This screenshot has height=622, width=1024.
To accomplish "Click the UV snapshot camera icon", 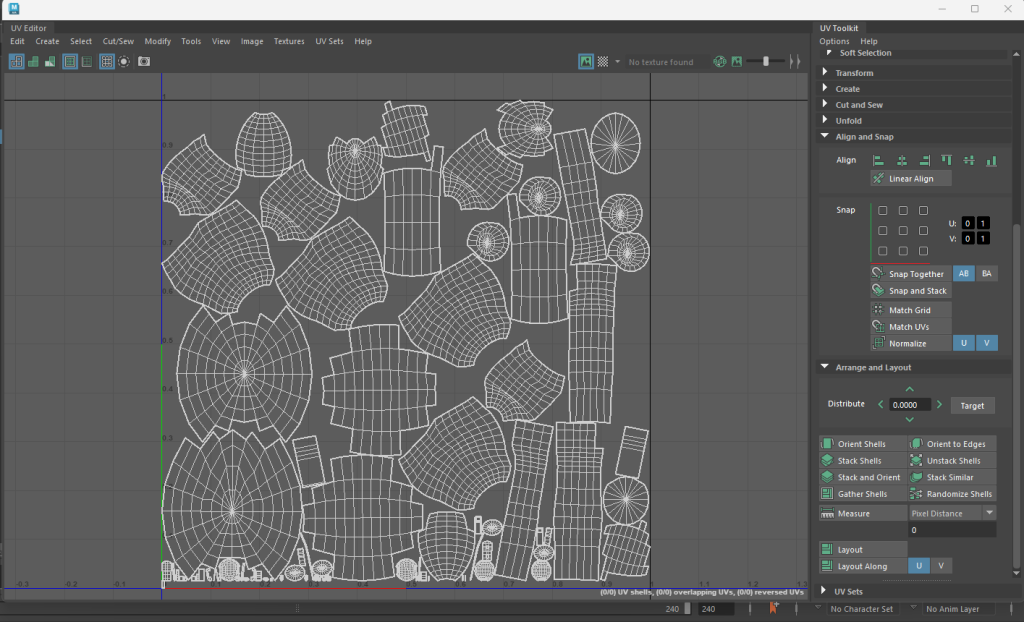I will point(144,62).
